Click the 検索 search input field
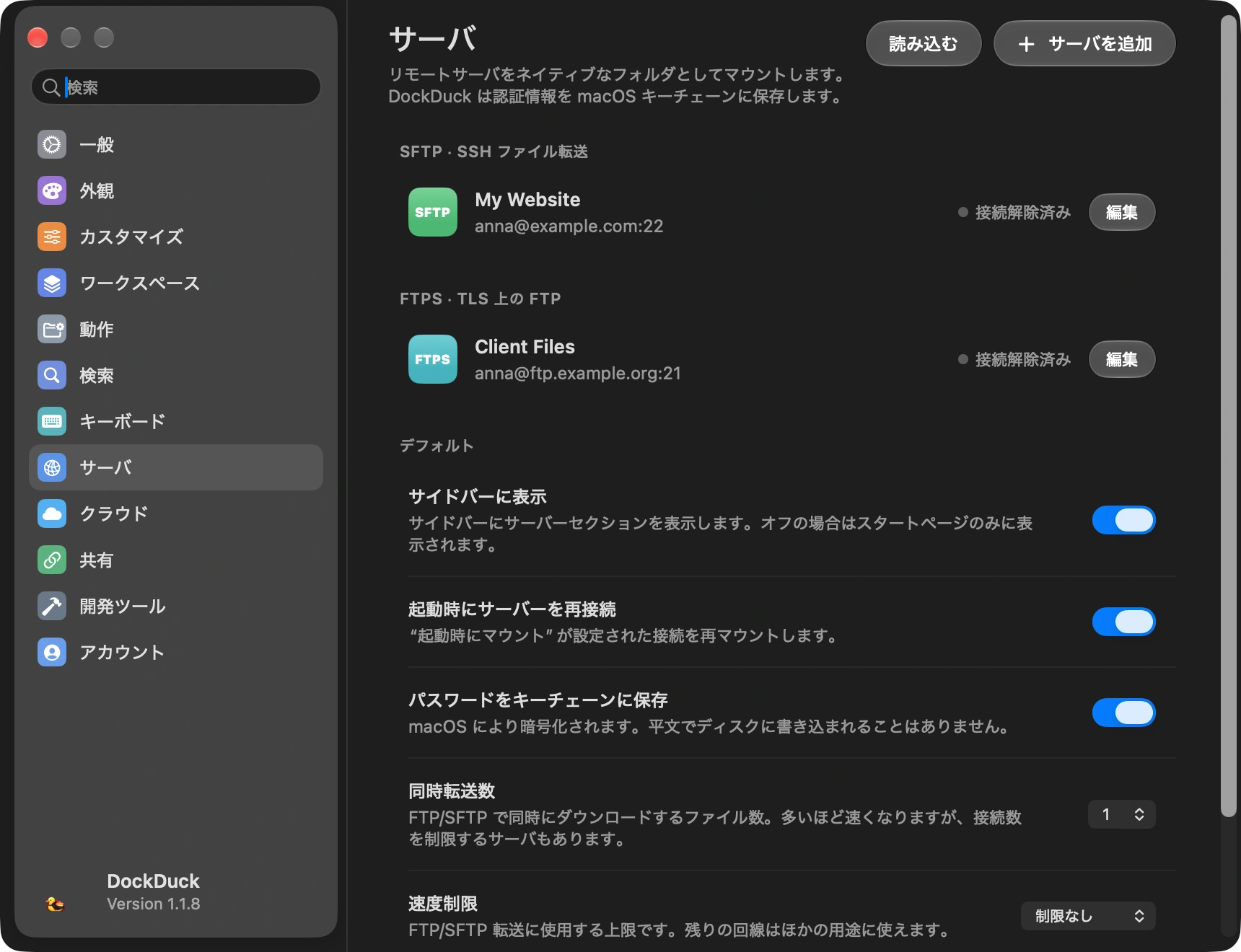1241x952 pixels. coord(176,87)
